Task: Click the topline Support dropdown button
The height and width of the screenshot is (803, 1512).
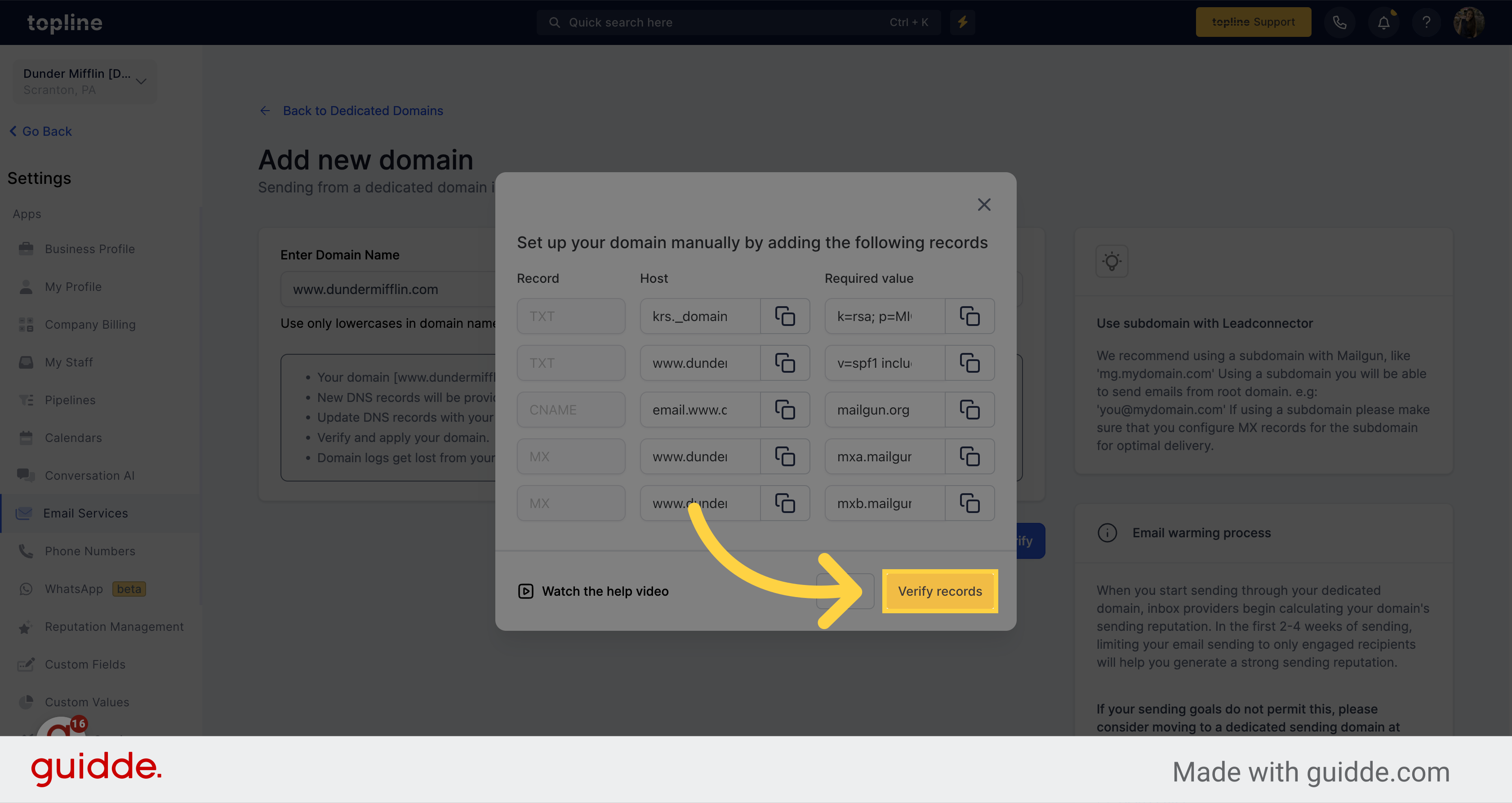Action: coord(1254,22)
